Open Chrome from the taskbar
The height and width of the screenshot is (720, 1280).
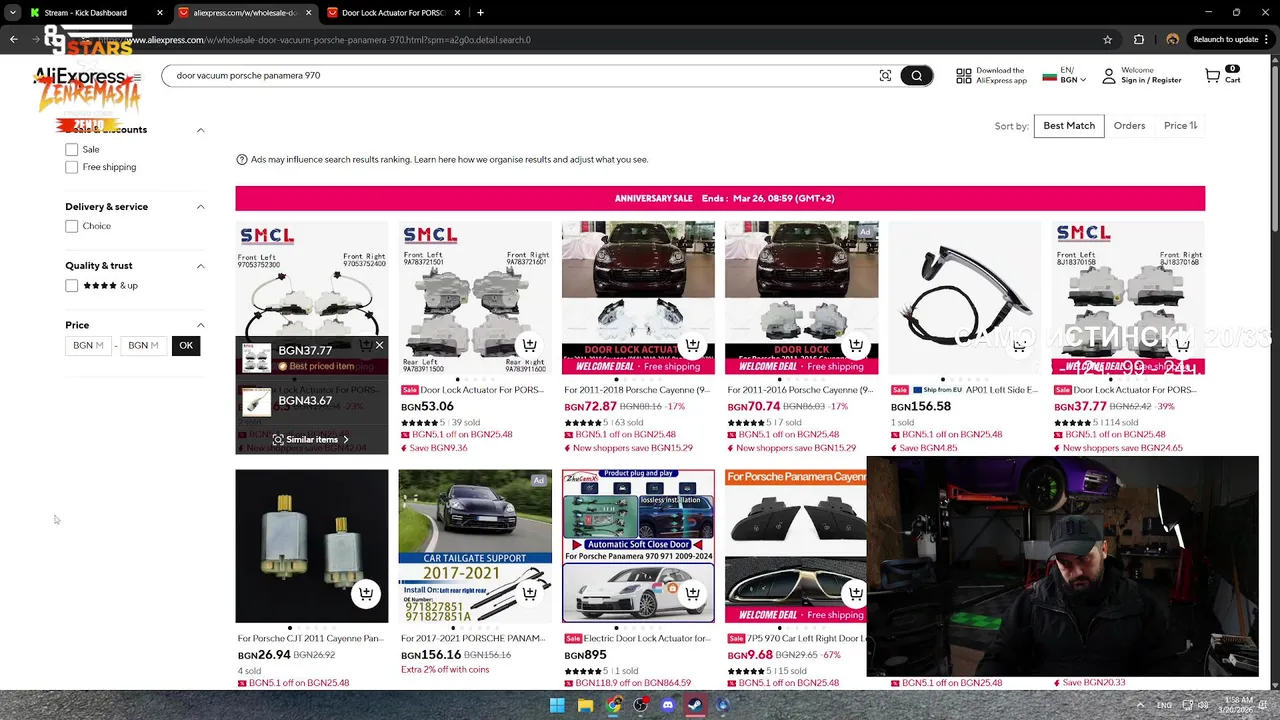click(x=613, y=705)
